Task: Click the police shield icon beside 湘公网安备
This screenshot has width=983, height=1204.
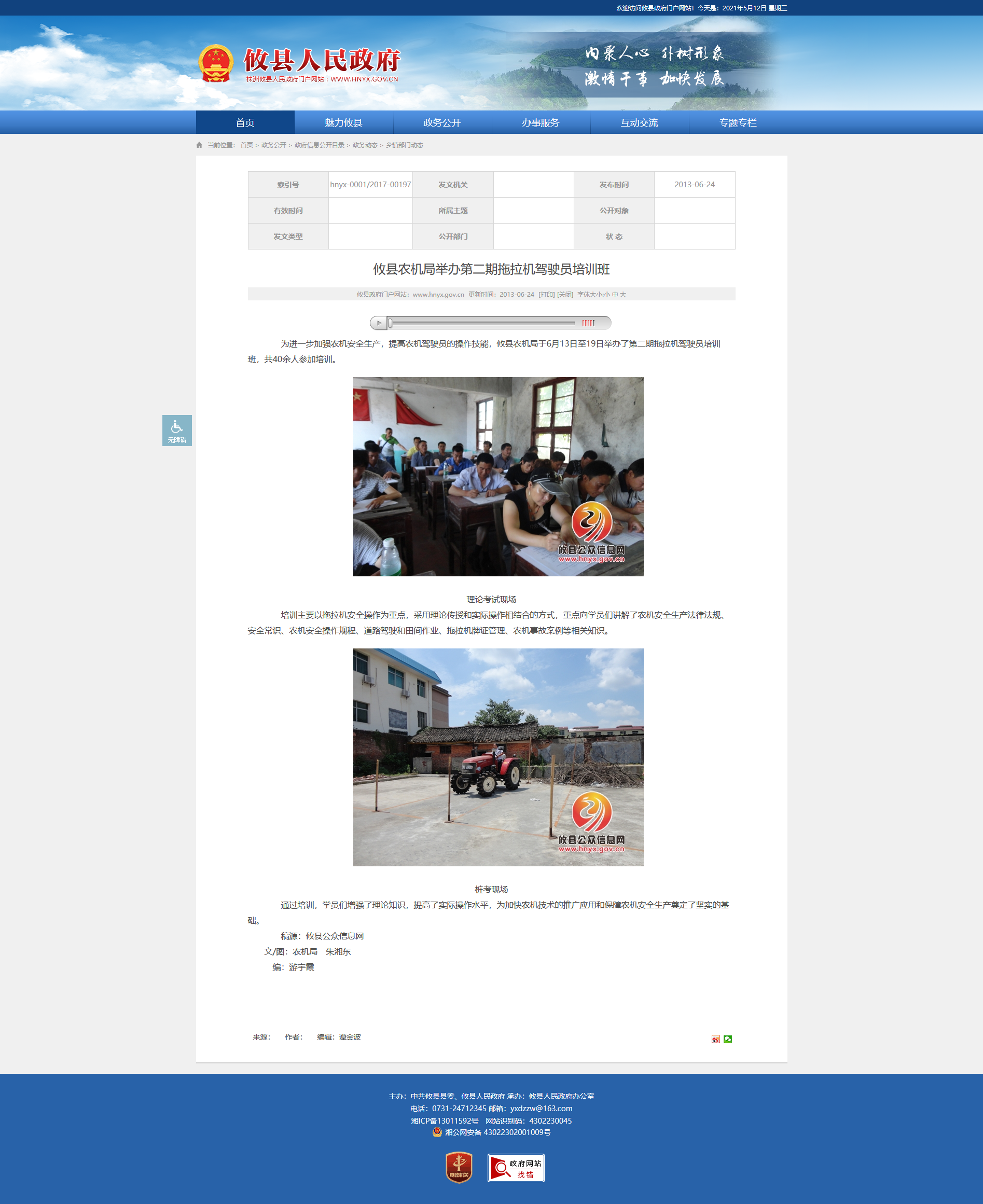Action: click(437, 1132)
